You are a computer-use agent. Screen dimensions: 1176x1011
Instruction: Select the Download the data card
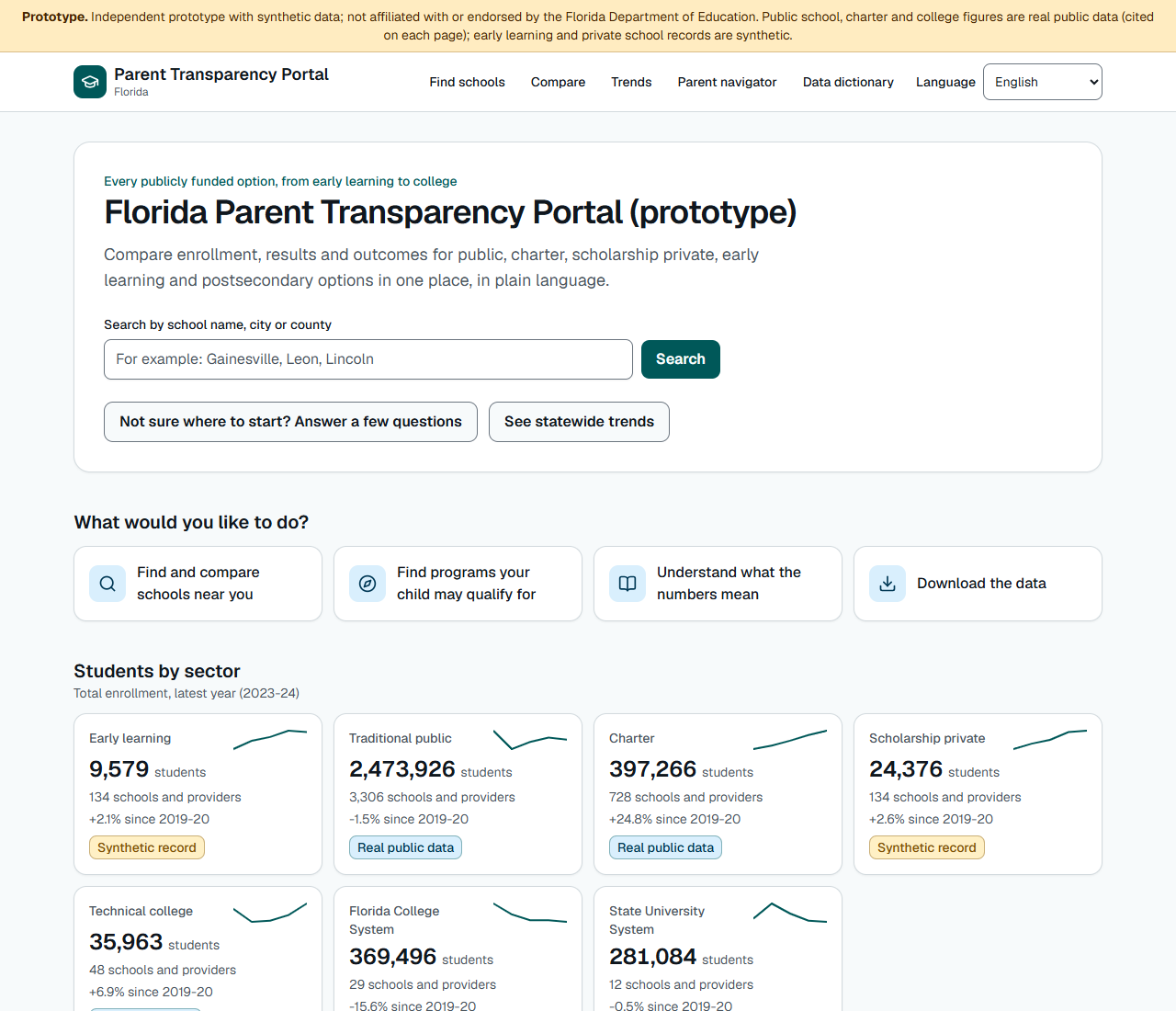click(978, 584)
